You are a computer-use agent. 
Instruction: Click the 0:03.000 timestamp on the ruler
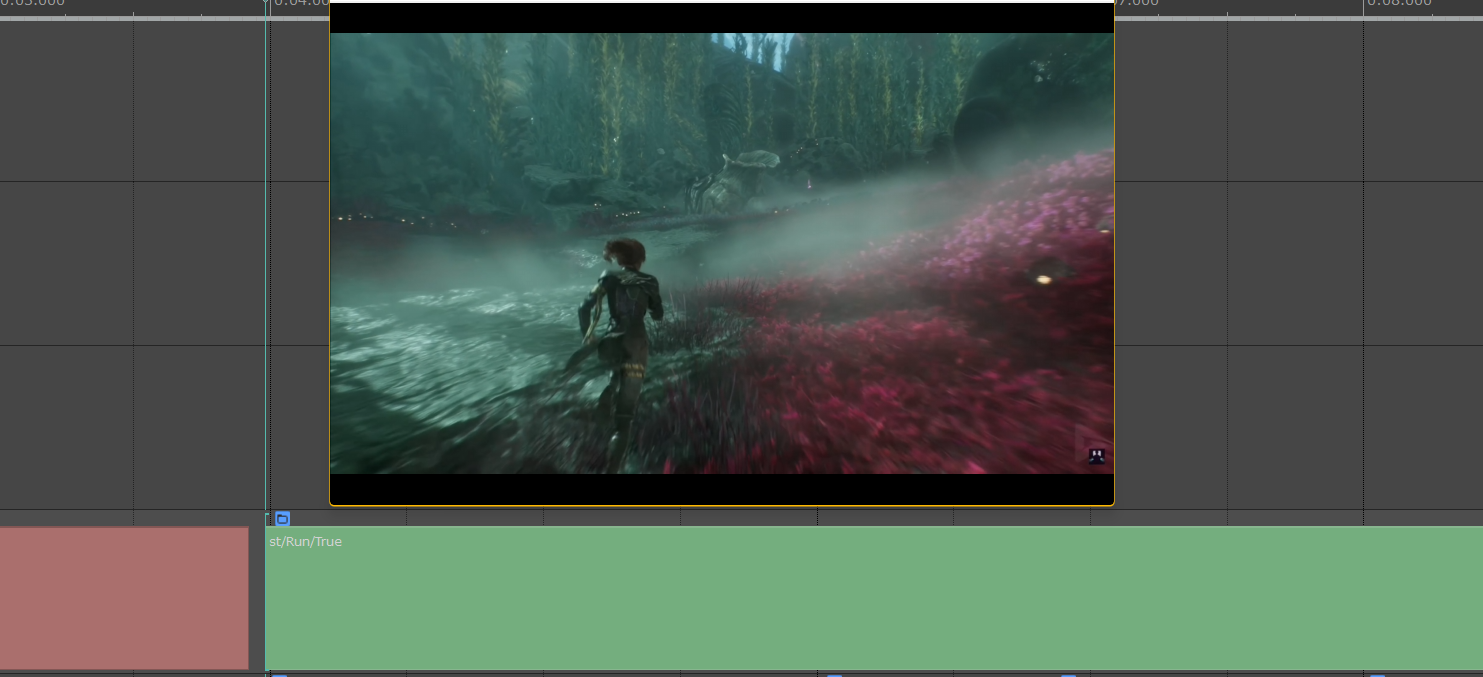[x=32, y=3]
